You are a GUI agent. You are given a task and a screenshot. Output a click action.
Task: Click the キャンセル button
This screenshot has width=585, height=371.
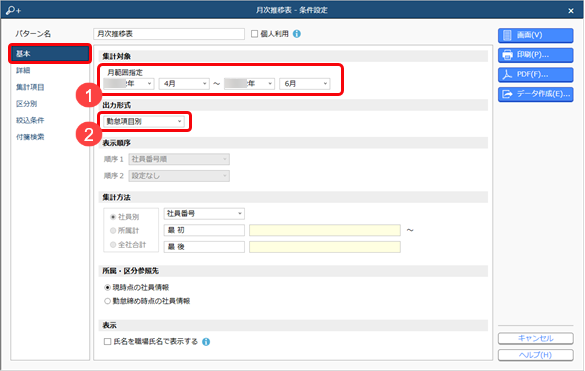point(536,339)
